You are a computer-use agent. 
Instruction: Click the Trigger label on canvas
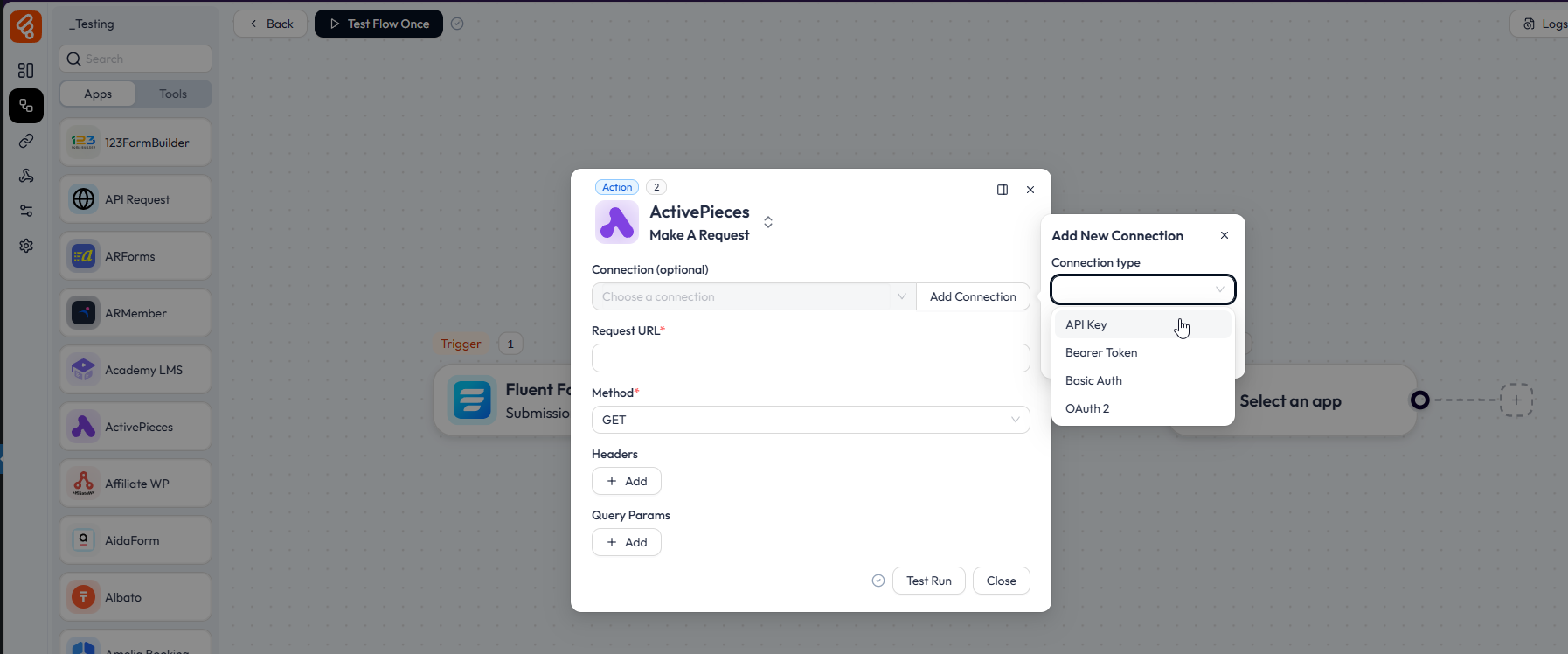click(x=461, y=344)
